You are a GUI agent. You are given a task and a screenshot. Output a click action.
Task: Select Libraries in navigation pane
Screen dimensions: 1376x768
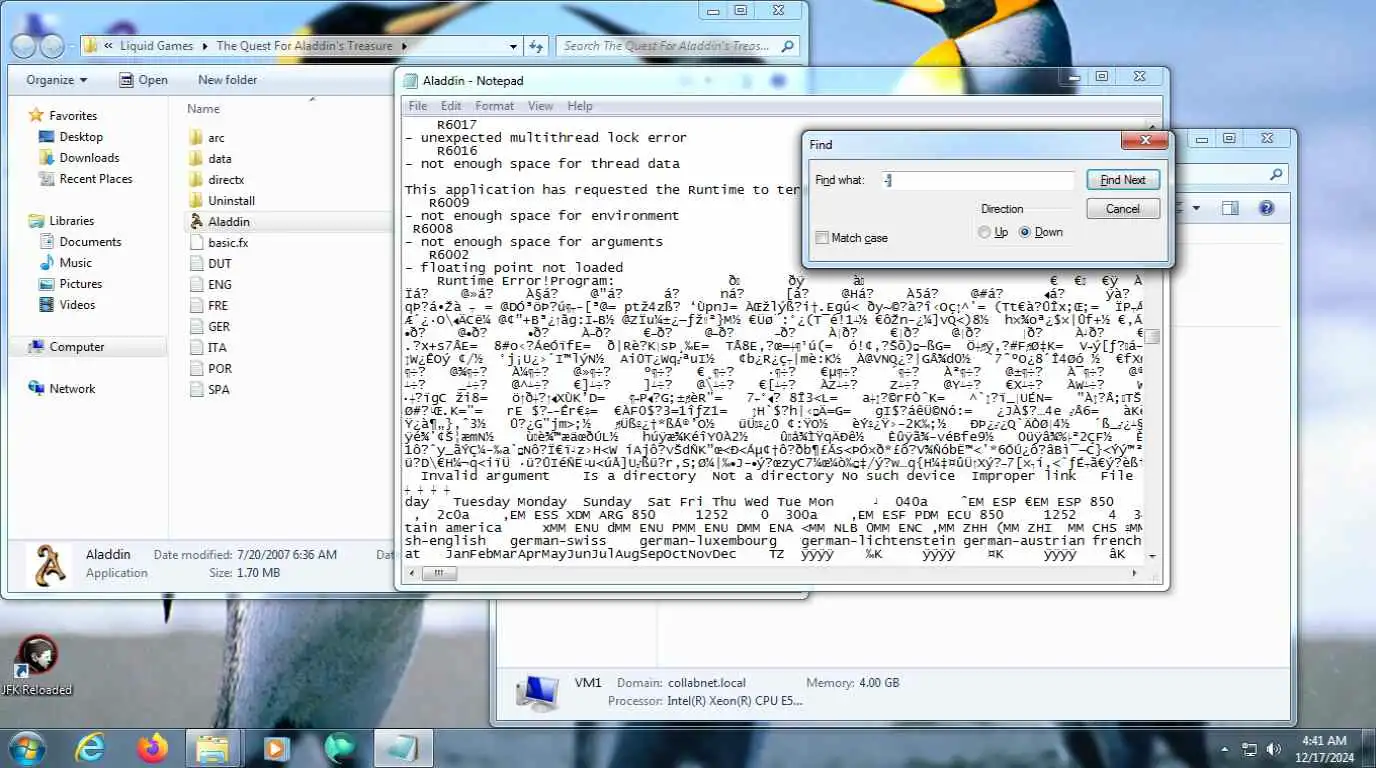click(x=71, y=221)
